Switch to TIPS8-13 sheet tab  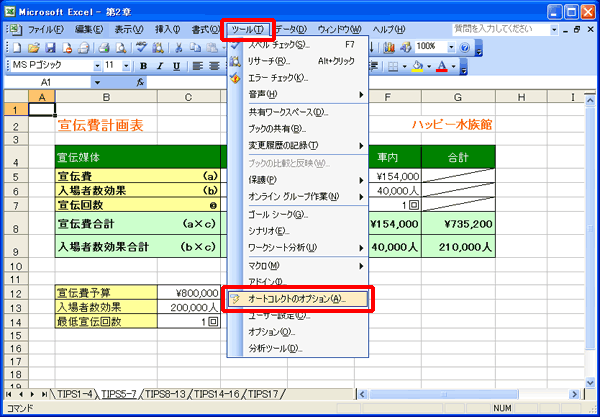click(x=166, y=394)
